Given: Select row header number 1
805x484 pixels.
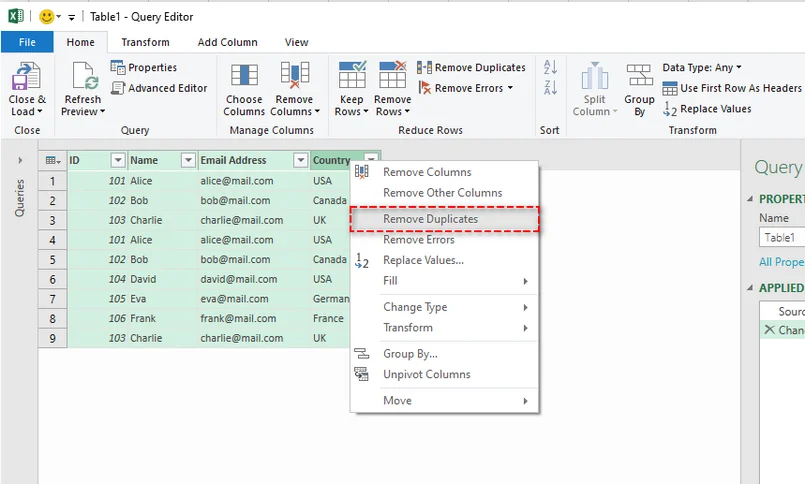Looking at the screenshot, I should click(52, 181).
